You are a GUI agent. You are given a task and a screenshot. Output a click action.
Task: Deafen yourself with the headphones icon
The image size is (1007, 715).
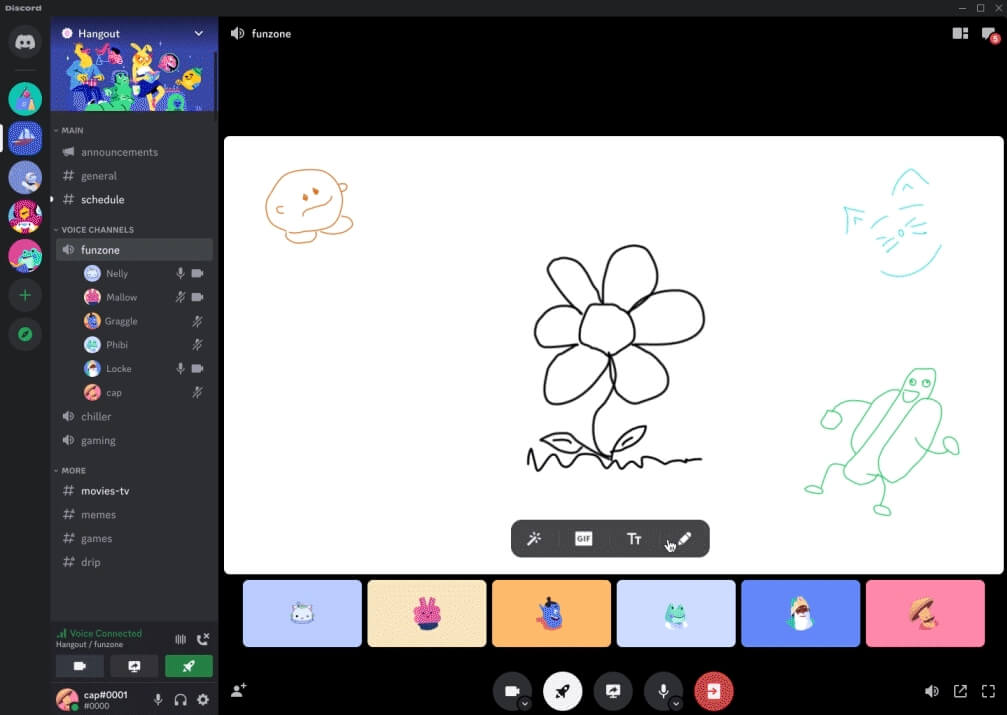click(x=181, y=700)
